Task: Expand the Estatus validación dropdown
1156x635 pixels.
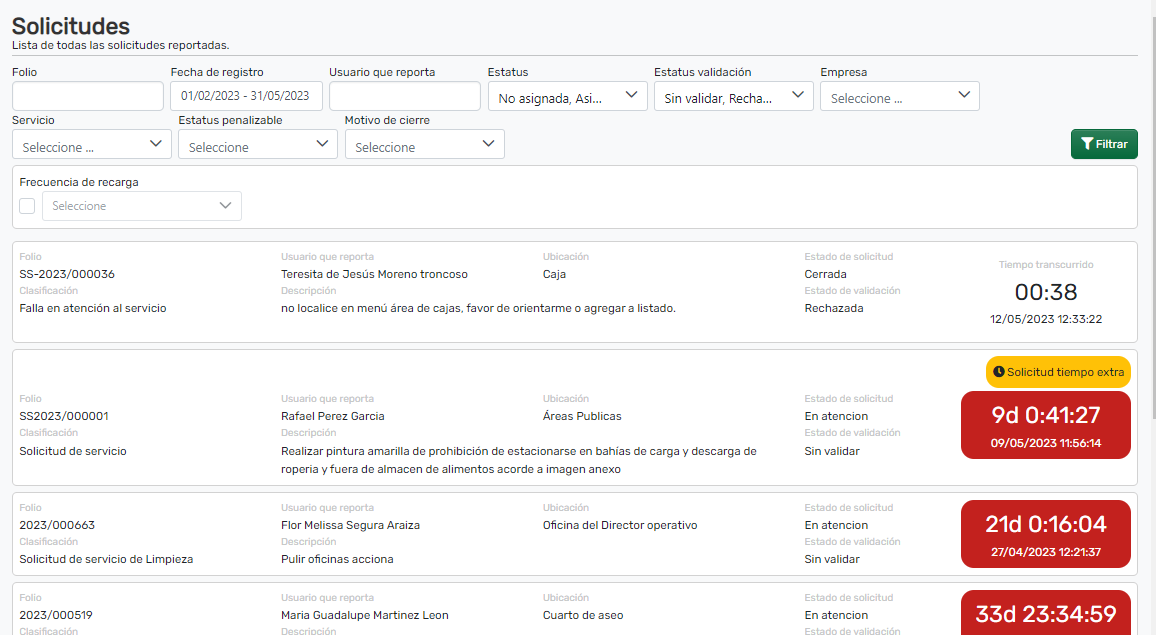Action: pos(733,97)
